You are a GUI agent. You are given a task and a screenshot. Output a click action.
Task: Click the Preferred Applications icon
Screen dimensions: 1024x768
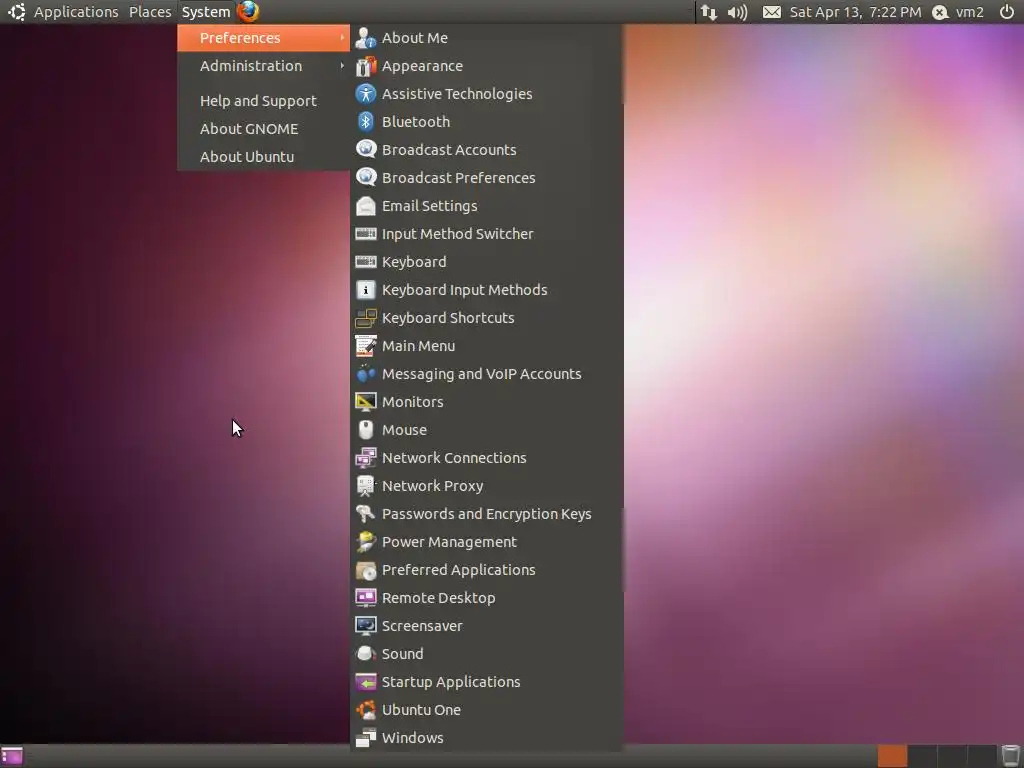coord(366,570)
